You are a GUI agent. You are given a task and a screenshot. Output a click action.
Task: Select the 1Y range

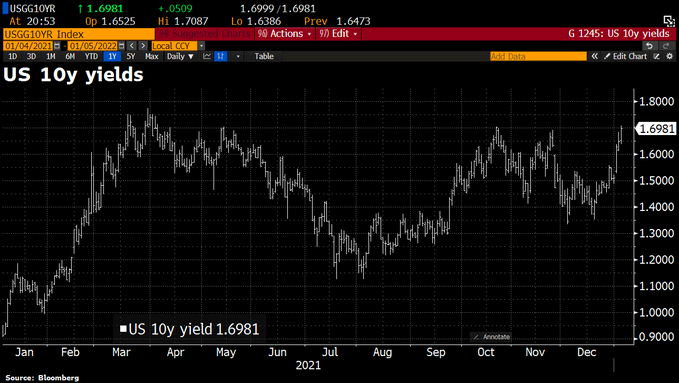coord(112,56)
